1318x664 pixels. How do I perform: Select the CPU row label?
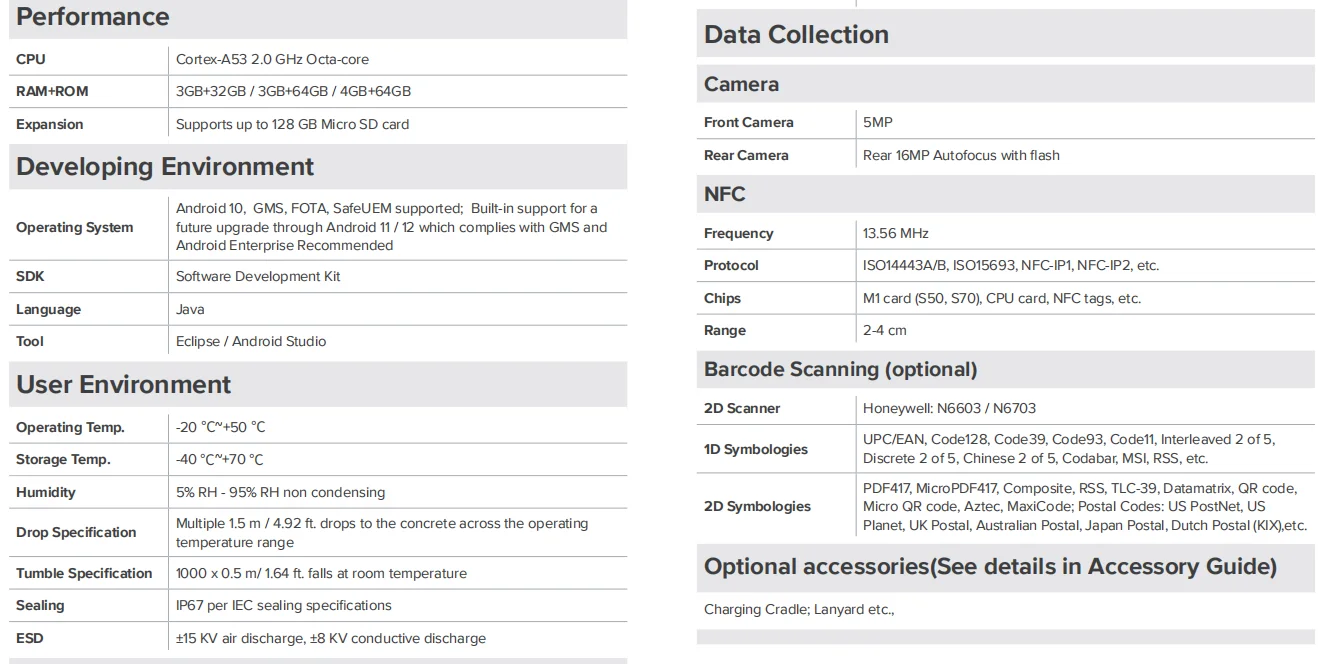(27, 59)
